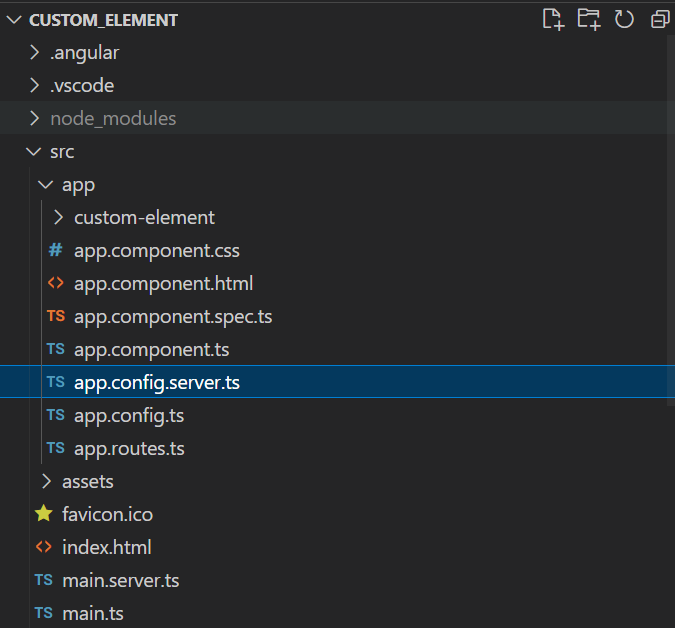
Task: Click the HTML icon beside index.html
Action: coord(43,547)
